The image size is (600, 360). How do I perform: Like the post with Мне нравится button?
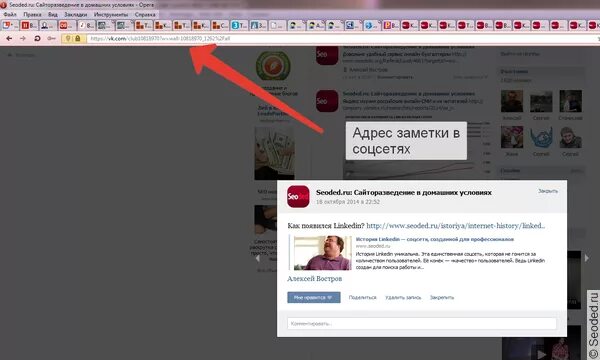pos(313,297)
